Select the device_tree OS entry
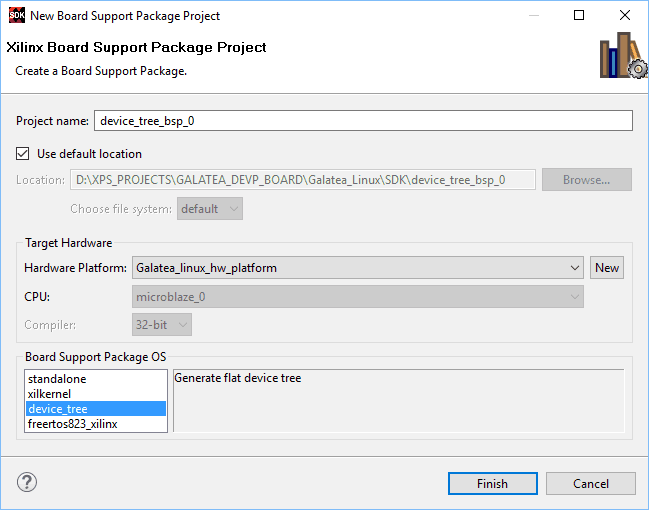This screenshot has height=510, width=649. 58,409
